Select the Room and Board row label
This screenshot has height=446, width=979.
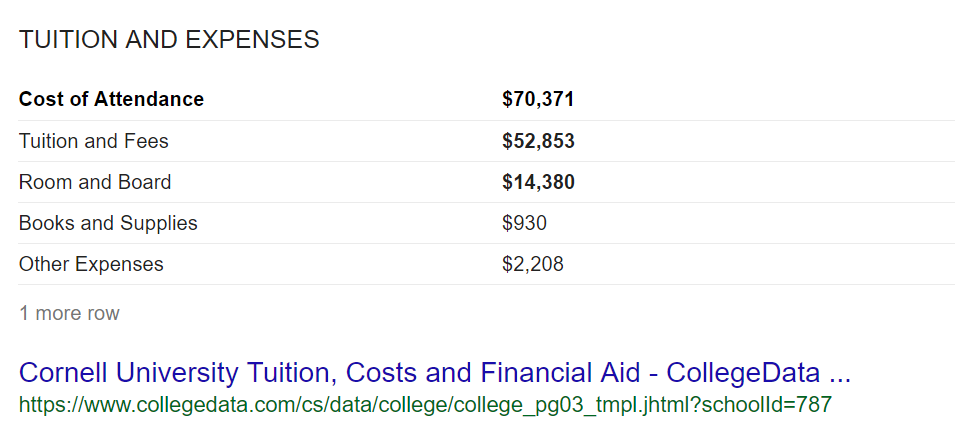pyautogui.click(x=95, y=182)
